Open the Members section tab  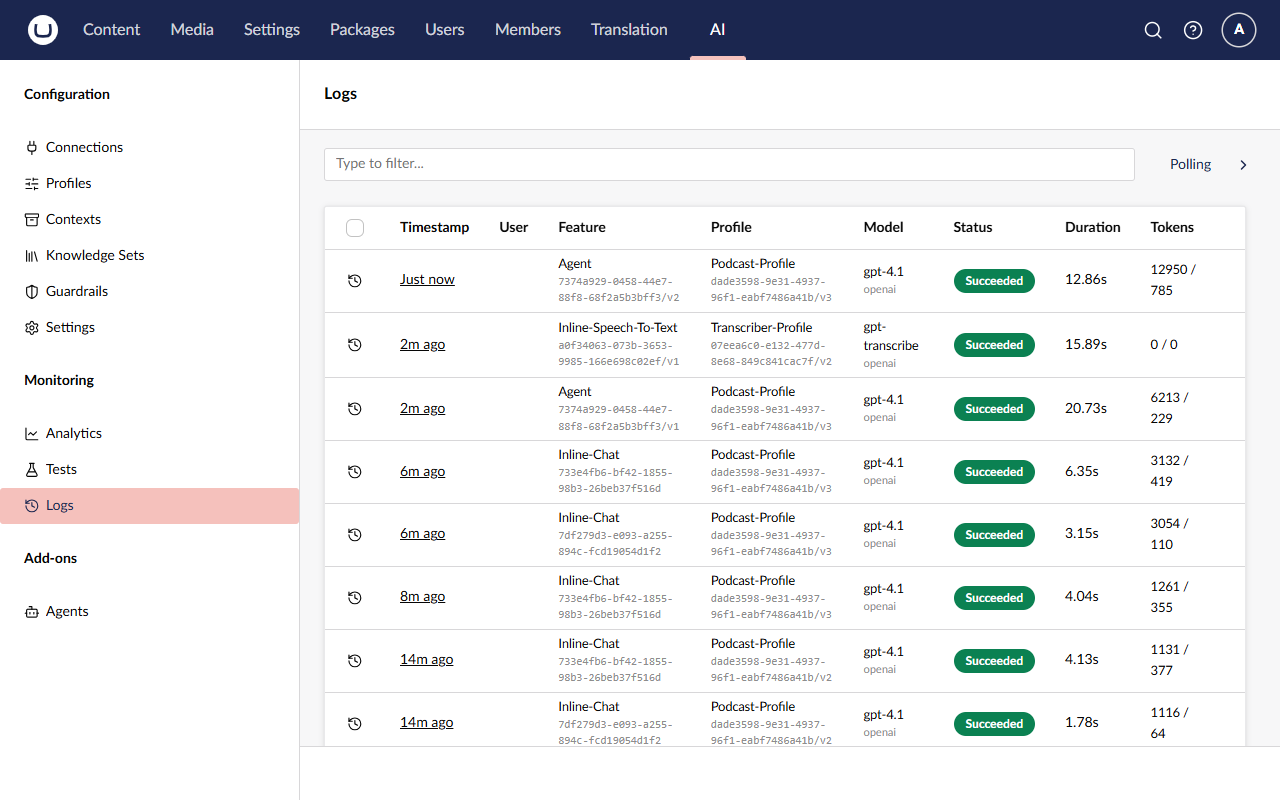point(528,30)
